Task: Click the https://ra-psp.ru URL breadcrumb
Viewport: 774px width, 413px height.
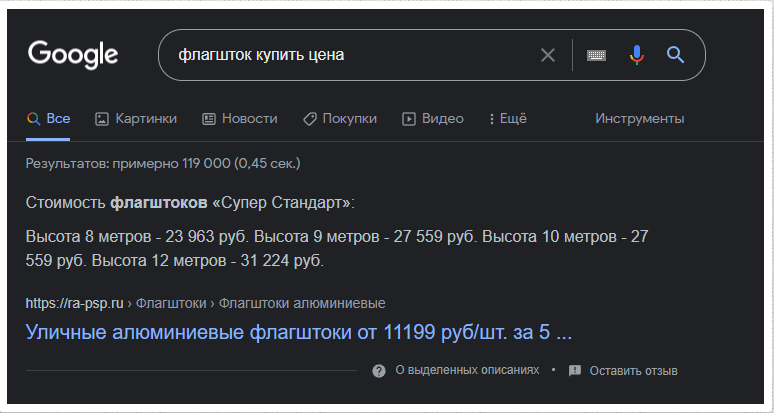Action: [75, 303]
